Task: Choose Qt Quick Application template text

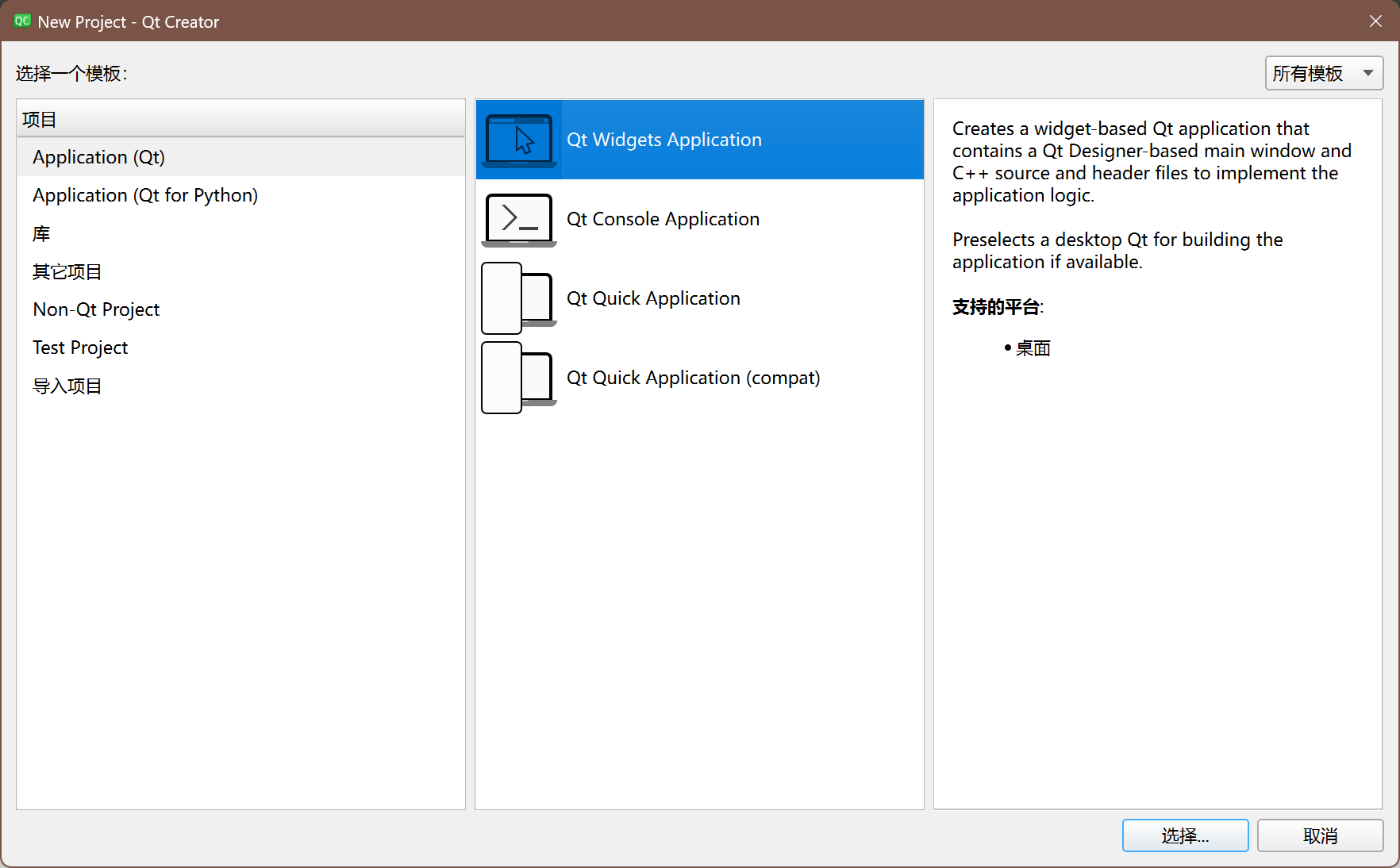Action: click(653, 298)
